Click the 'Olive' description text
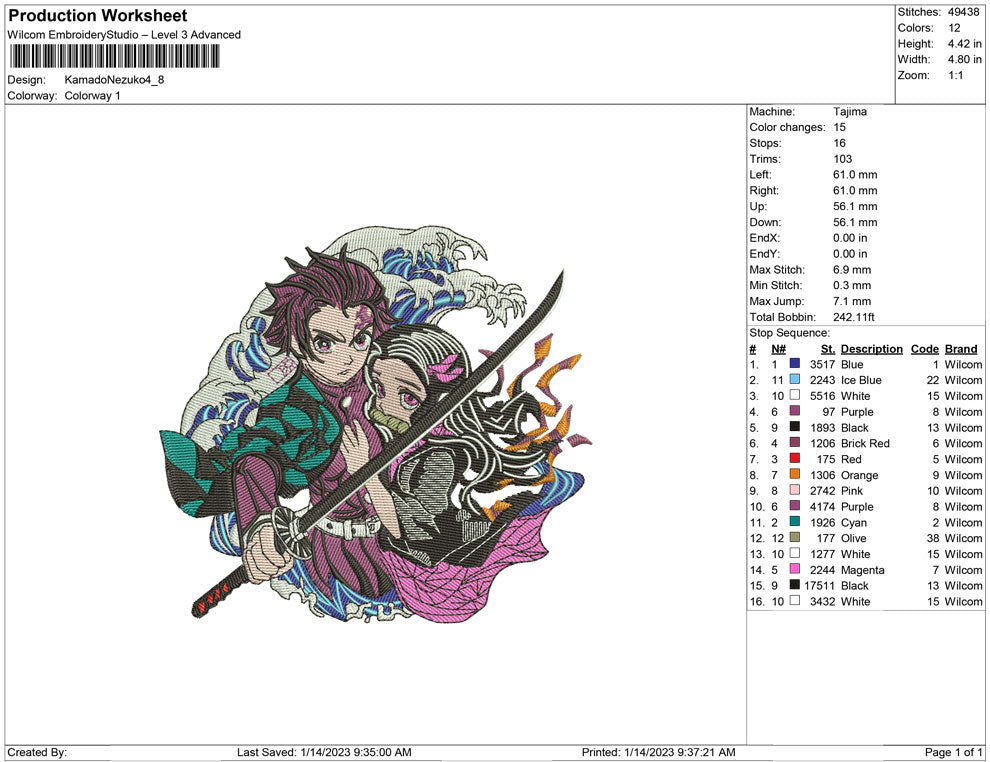The image size is (990, 762). (853, 538)
